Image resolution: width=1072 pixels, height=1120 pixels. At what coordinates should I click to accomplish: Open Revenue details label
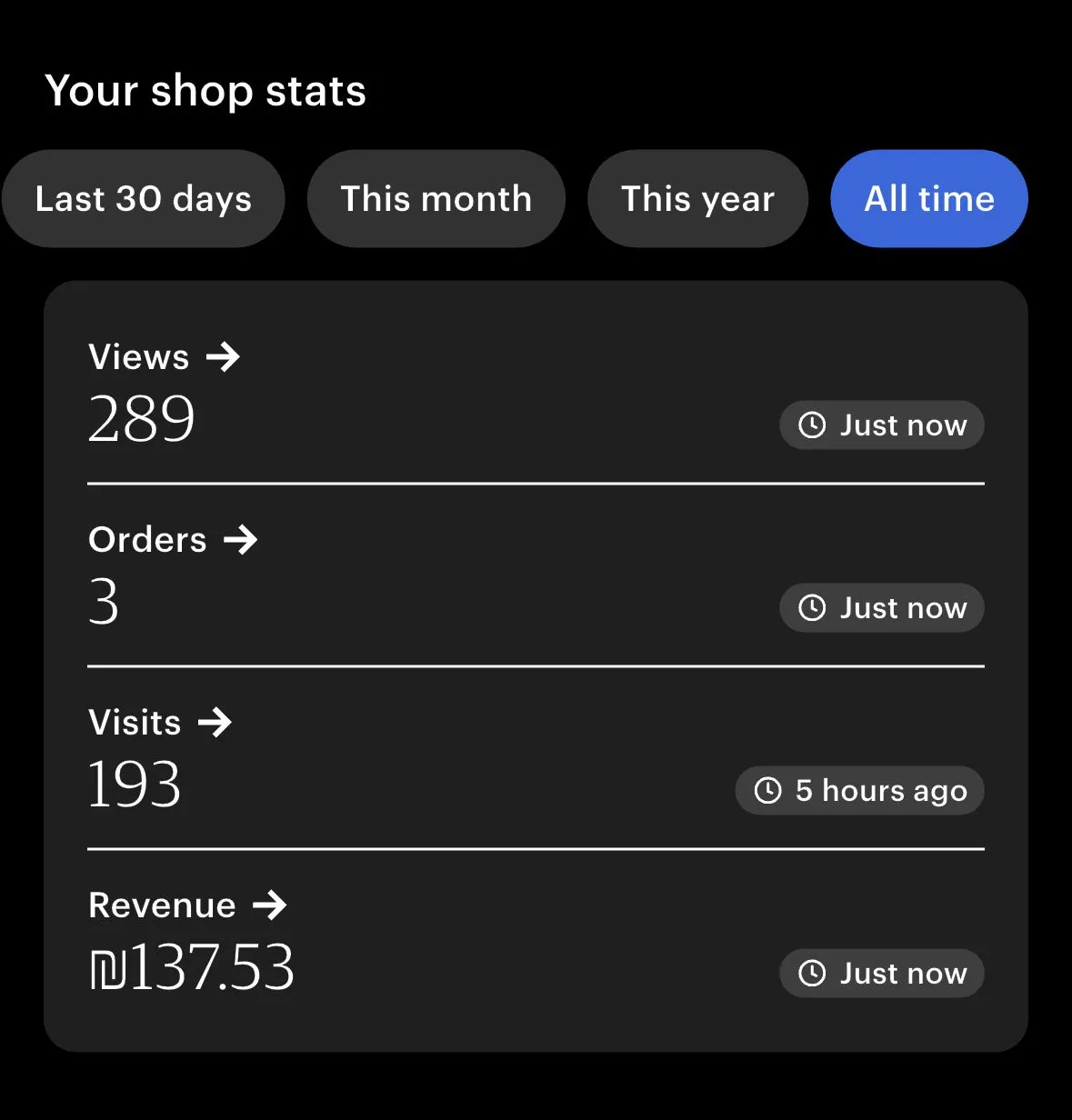(163, 905)
